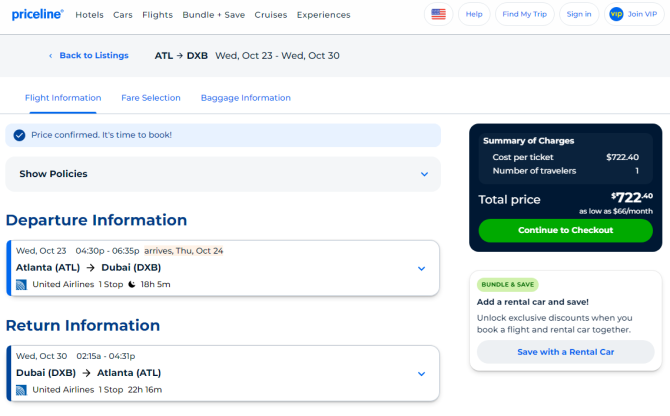
Task: Click '02:15a - 04:31p' return times
Action: (106, 356)
